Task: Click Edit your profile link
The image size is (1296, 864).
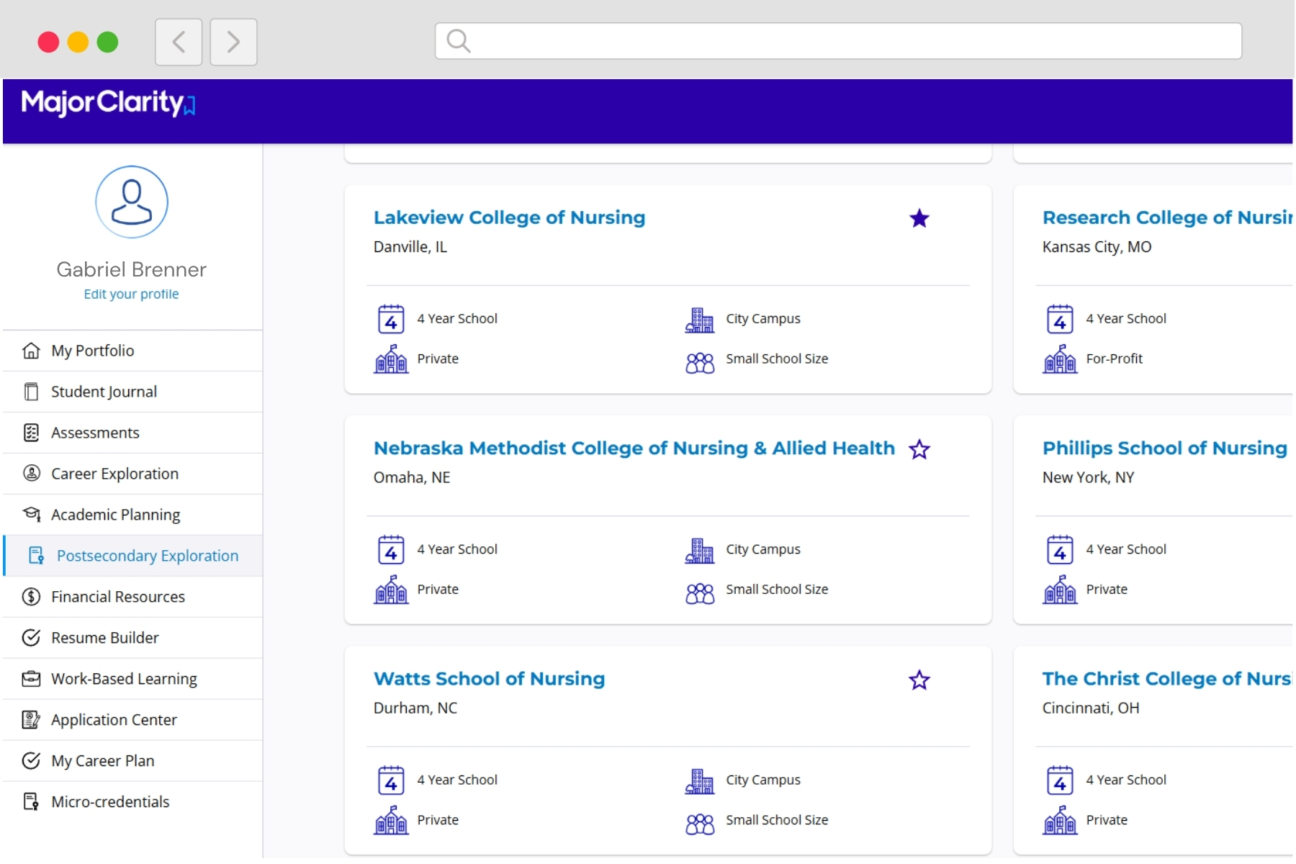Action: (x=131, y=294)
